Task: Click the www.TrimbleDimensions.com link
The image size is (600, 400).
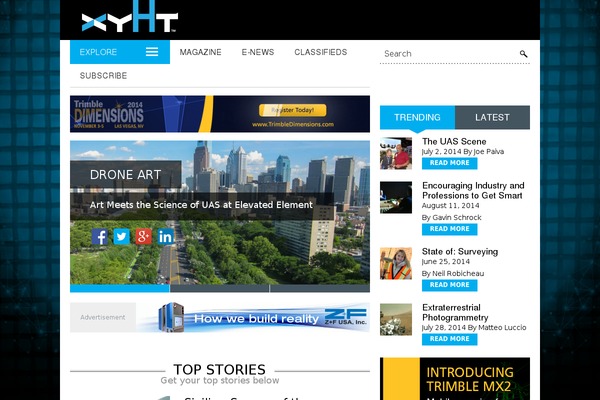Action: [293, 124]
